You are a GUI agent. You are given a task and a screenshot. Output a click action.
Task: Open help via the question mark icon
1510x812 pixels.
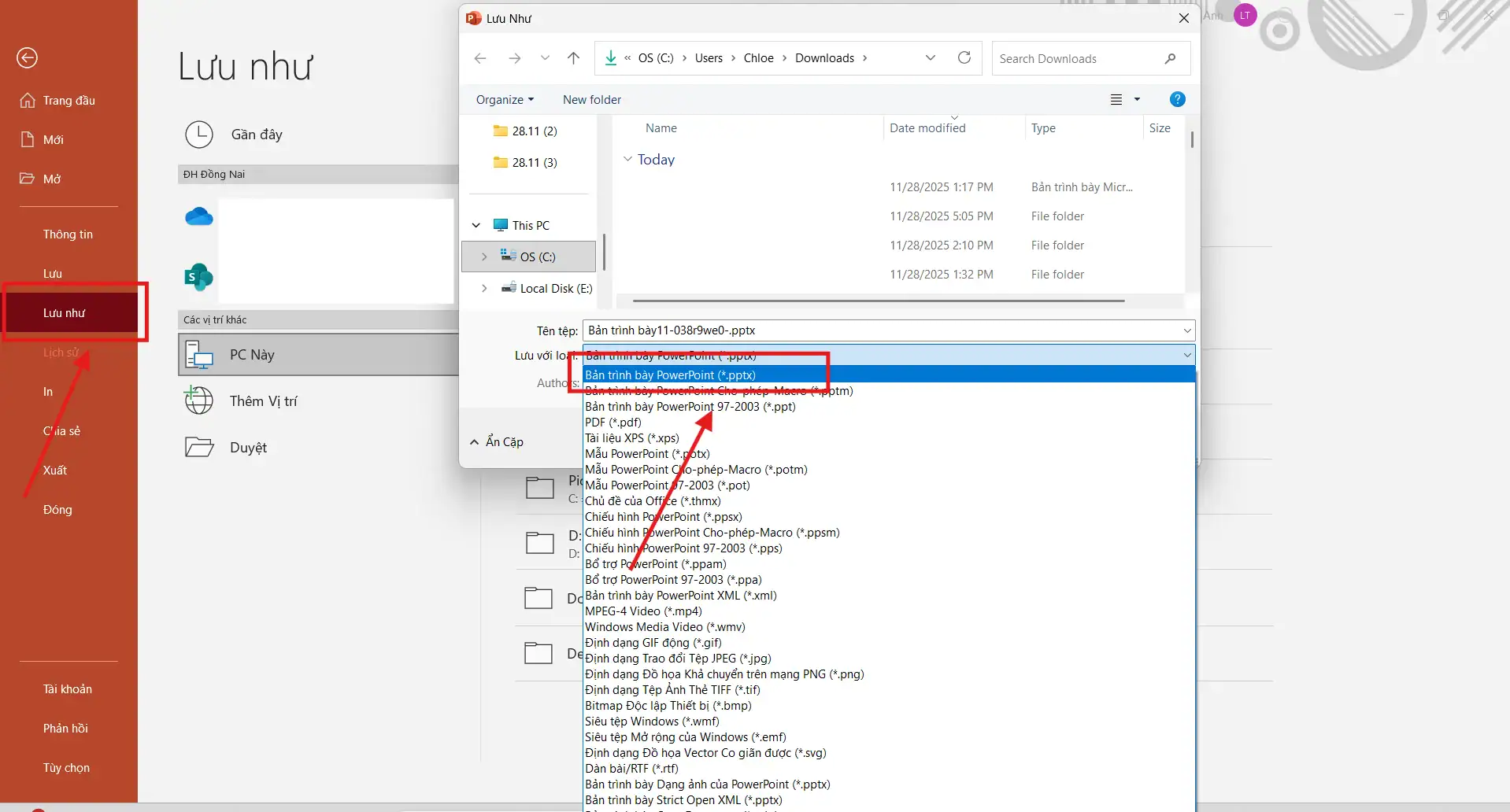[x=1176, y=99]
